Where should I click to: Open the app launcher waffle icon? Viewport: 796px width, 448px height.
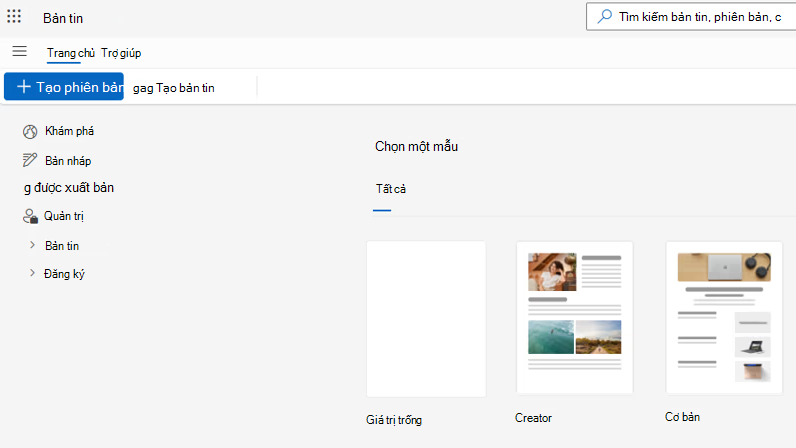(x=14, y=16)
